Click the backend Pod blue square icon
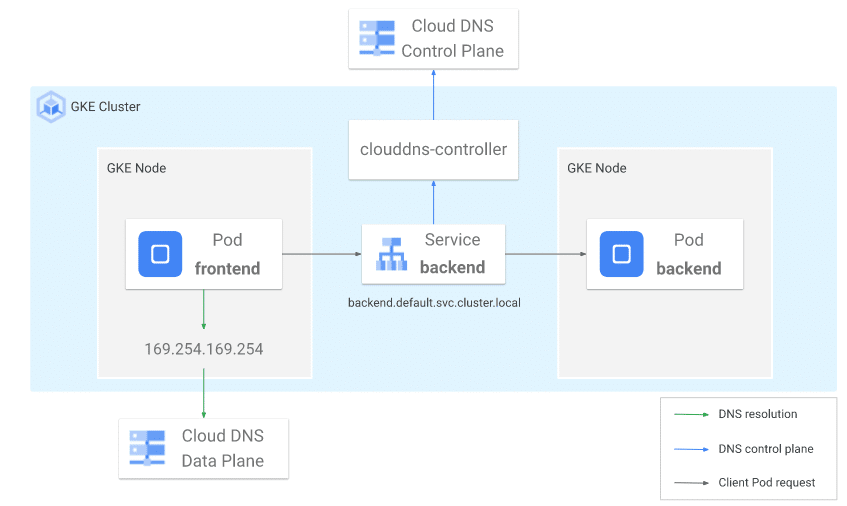This screenshot has height=506, width=847. pyautogui.click(x=621, y=254)
